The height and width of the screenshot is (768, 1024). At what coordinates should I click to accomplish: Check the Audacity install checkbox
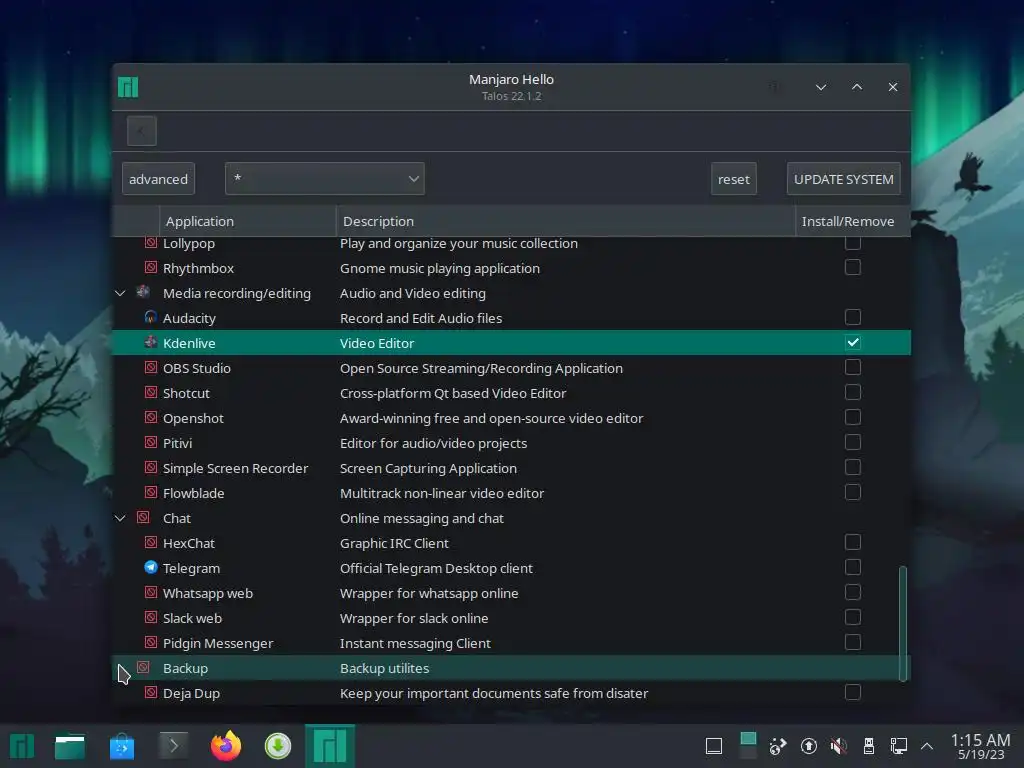pos(852,317)
